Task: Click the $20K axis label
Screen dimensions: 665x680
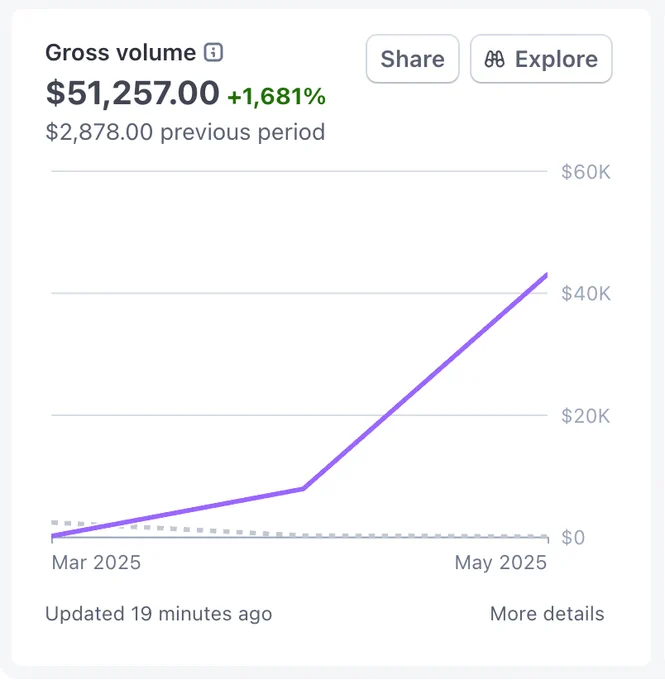Action: (586, 416)
